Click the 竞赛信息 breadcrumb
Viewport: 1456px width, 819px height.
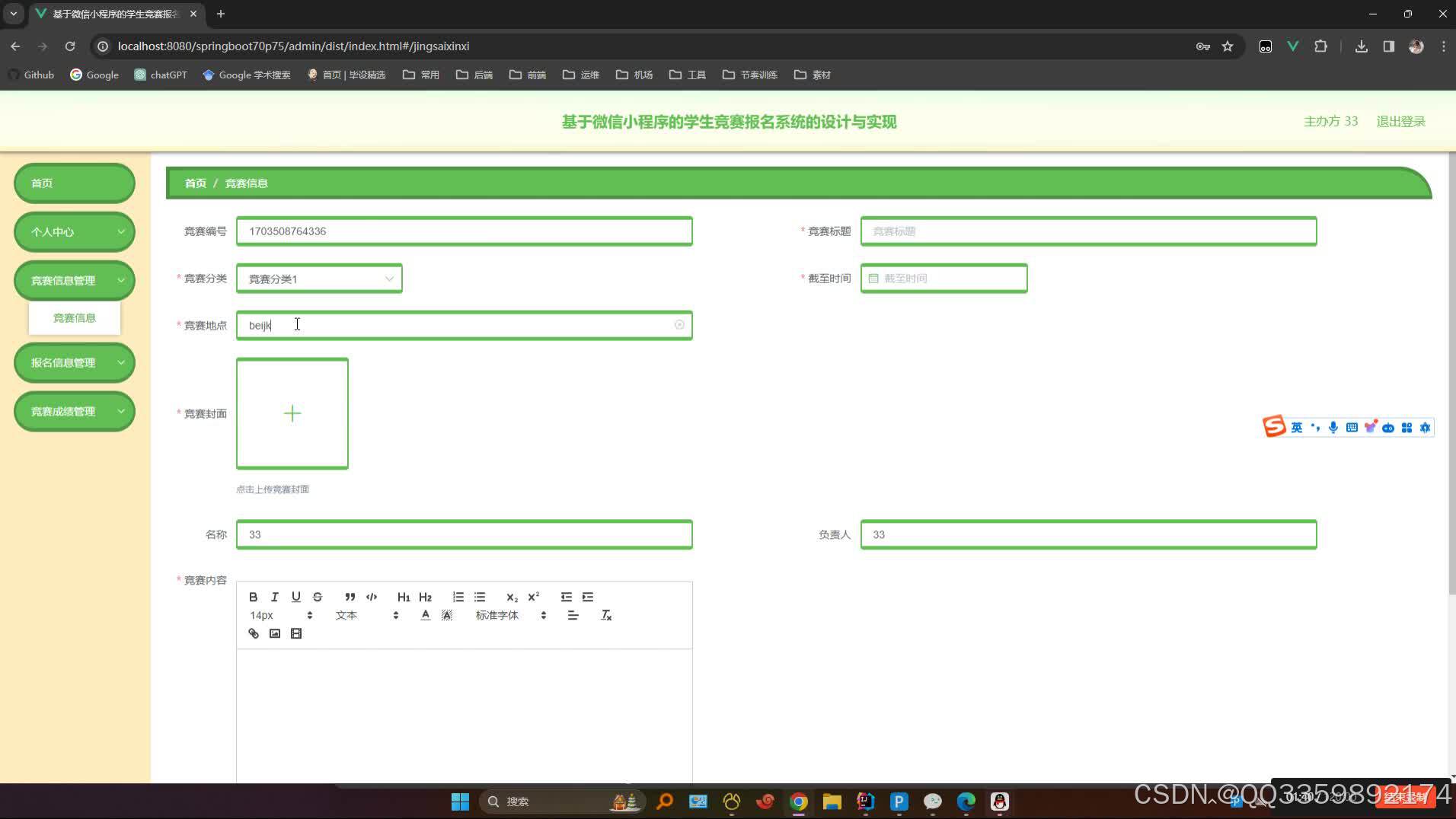click(246, 183)
